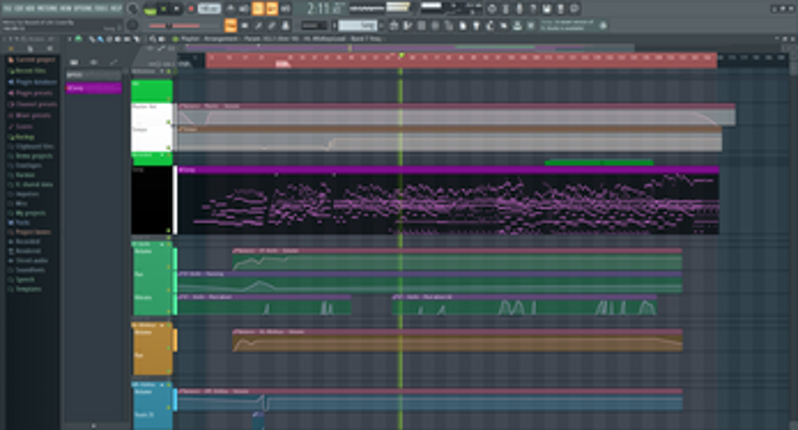Toggle wait-for-input icon next to metronome

[x=244, y=9]
